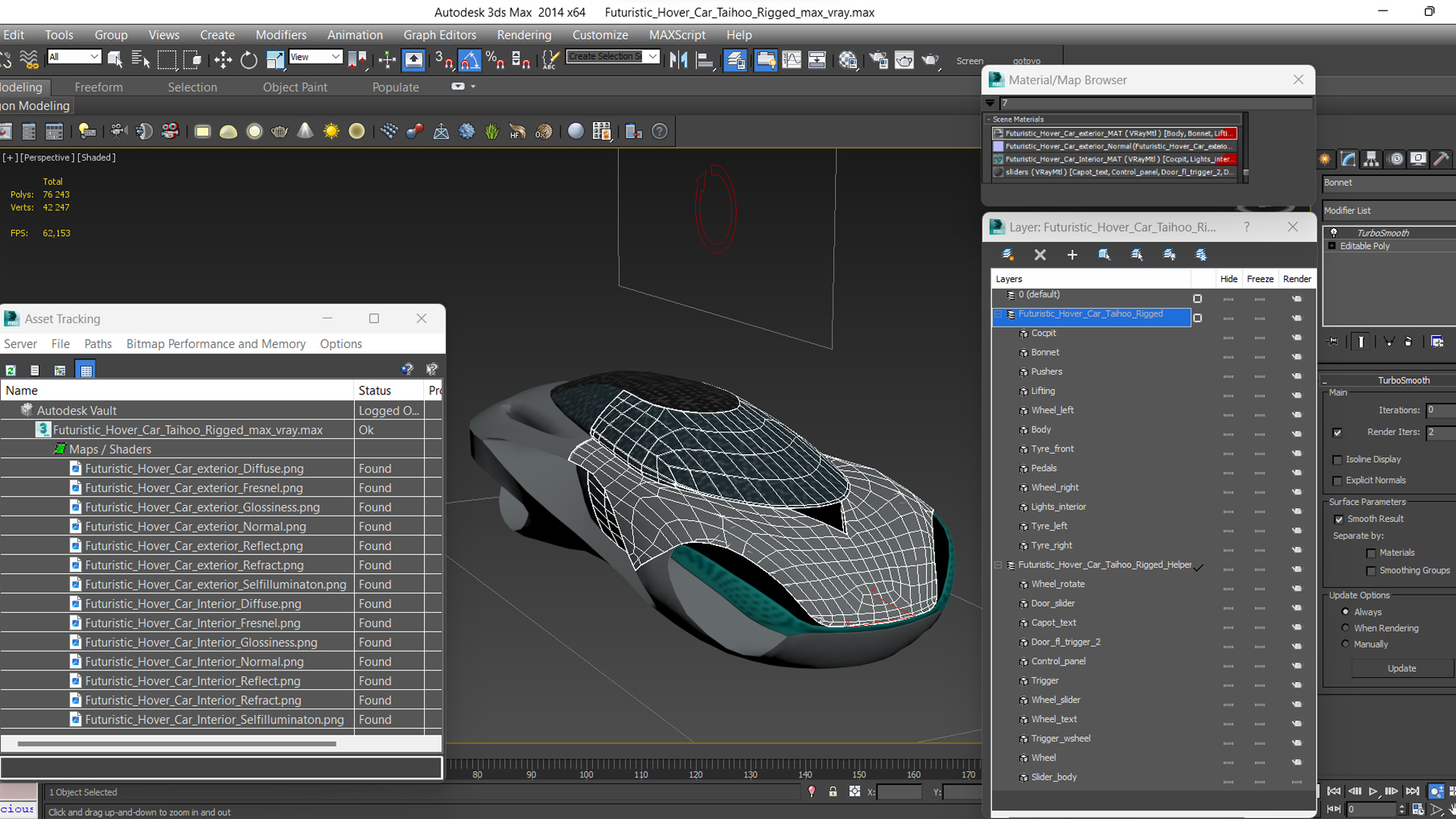This screenshot has width=1456, height=819.
Task: Click the sun light icon in ribbon
Action: coord(331,131)
